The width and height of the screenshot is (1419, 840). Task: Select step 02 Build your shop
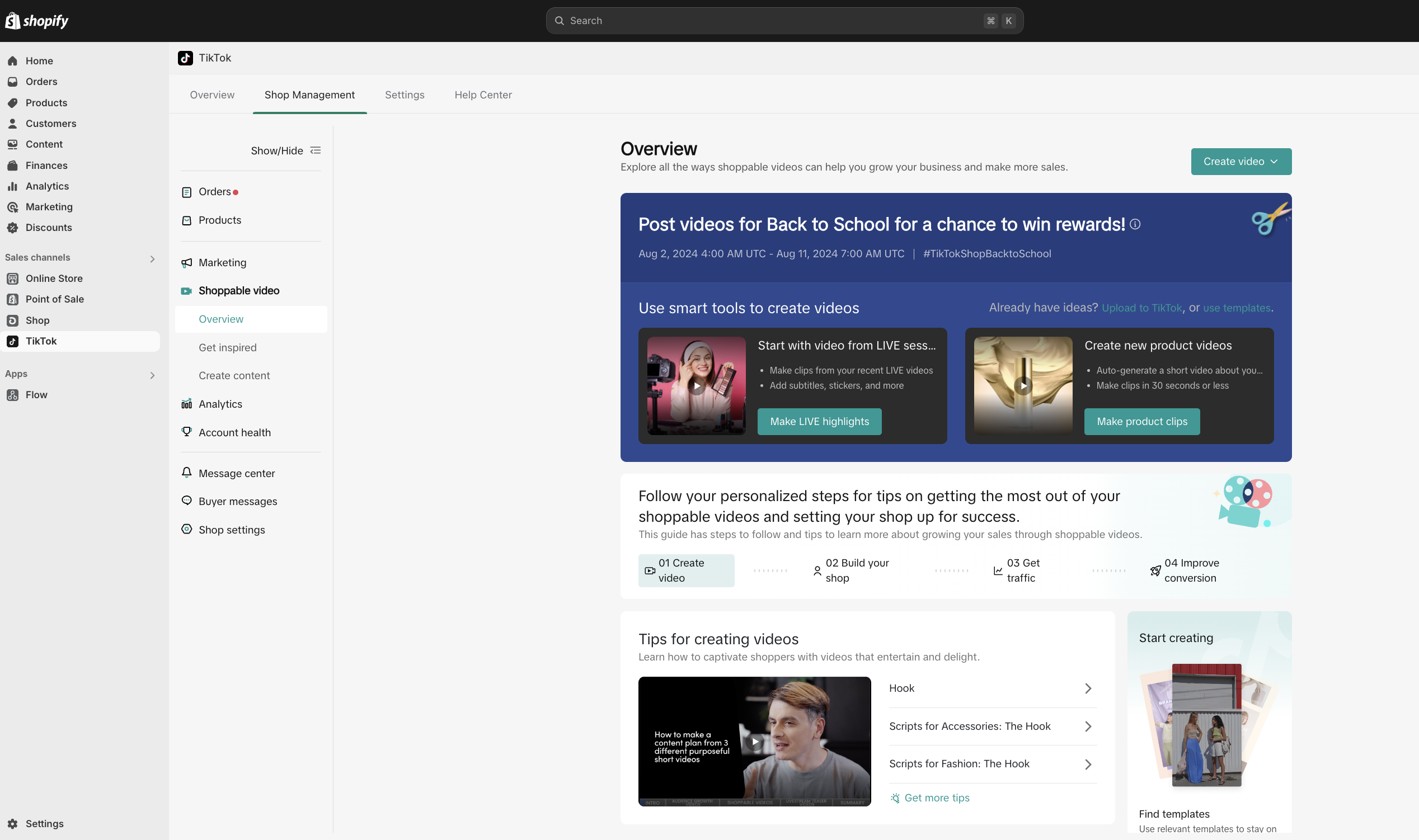coord(851,570)
